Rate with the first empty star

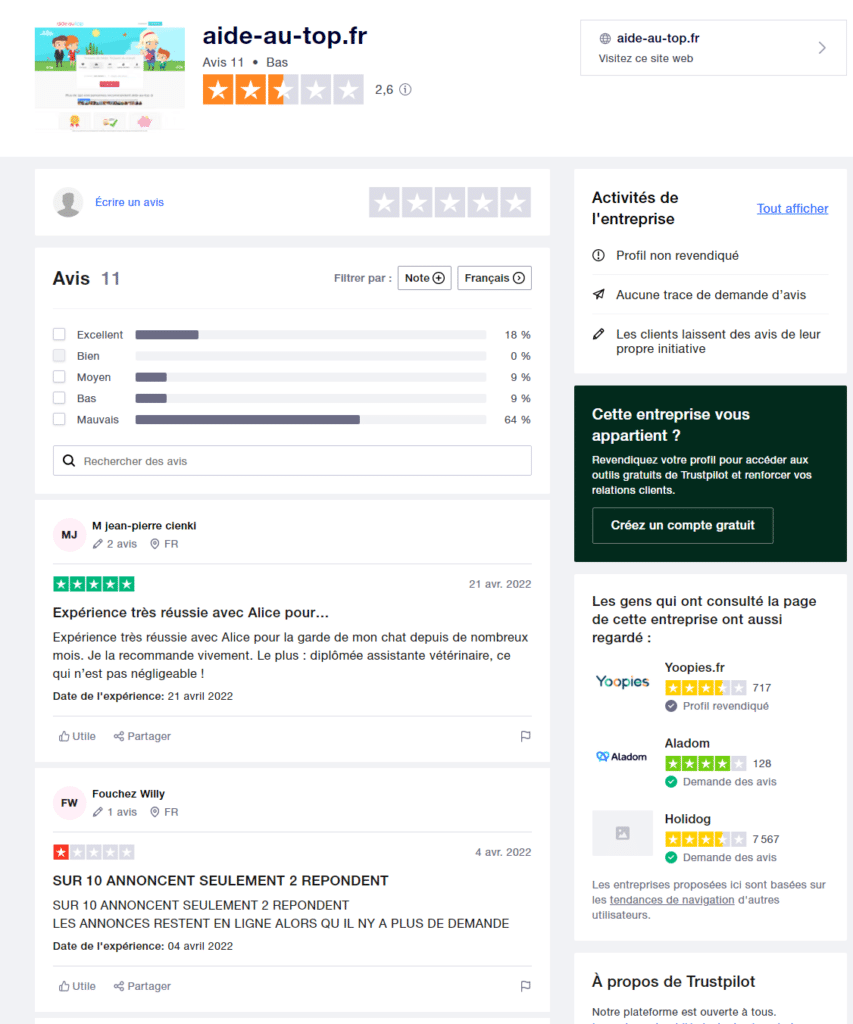(385, 202)
